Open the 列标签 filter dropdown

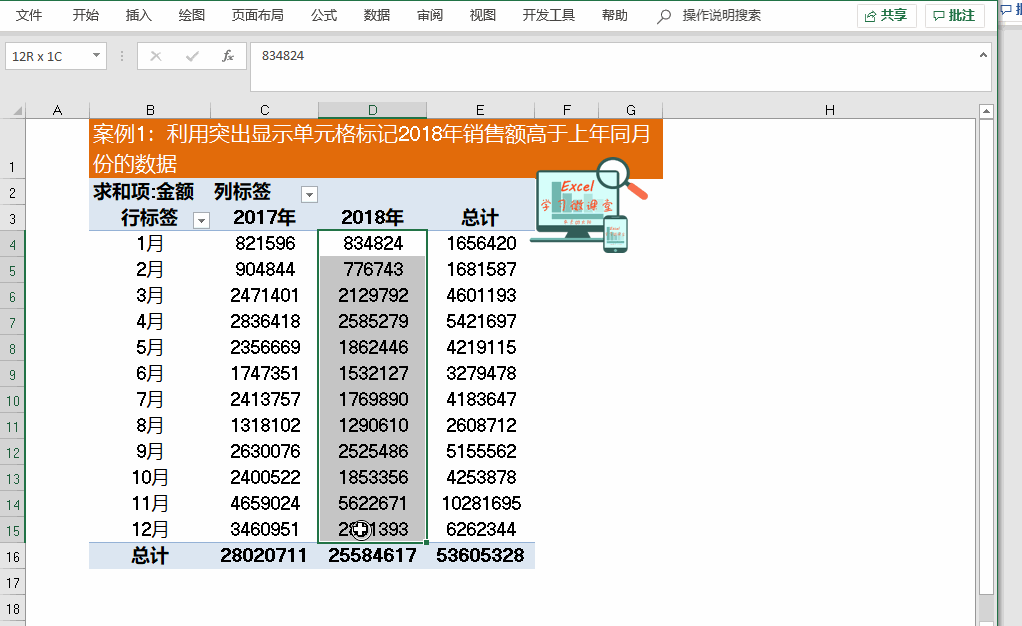pos(310,194)
